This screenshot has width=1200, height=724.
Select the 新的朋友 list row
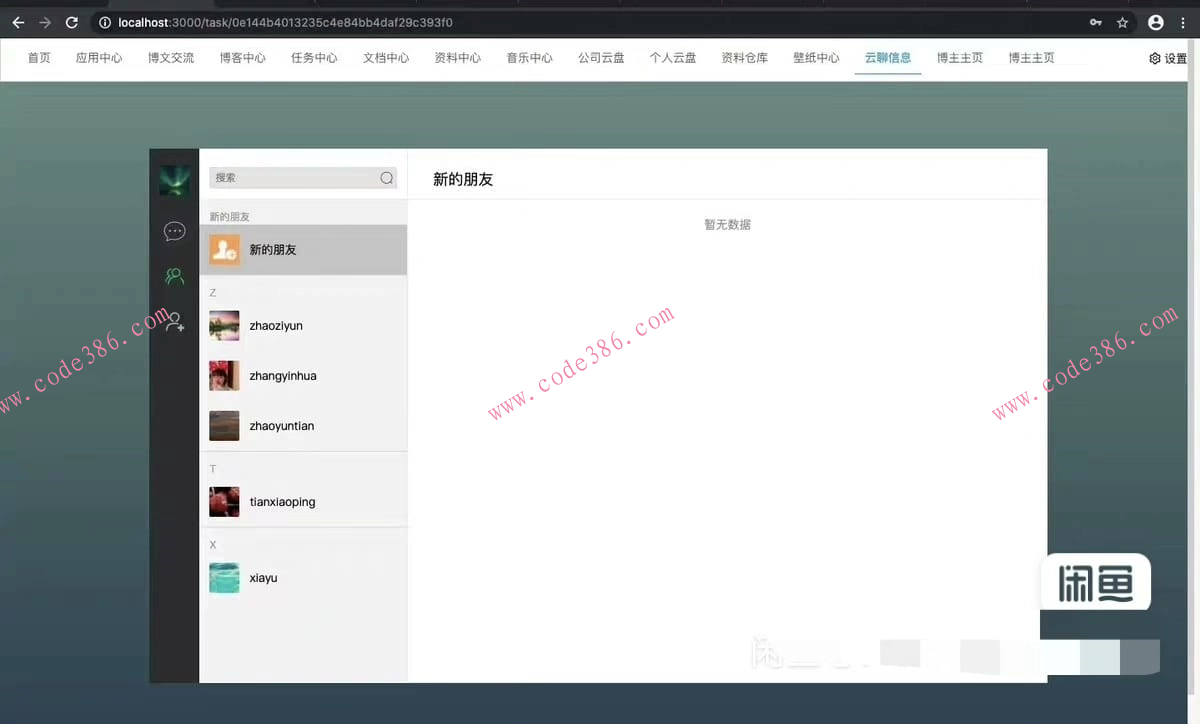click(x=303, y=250)
